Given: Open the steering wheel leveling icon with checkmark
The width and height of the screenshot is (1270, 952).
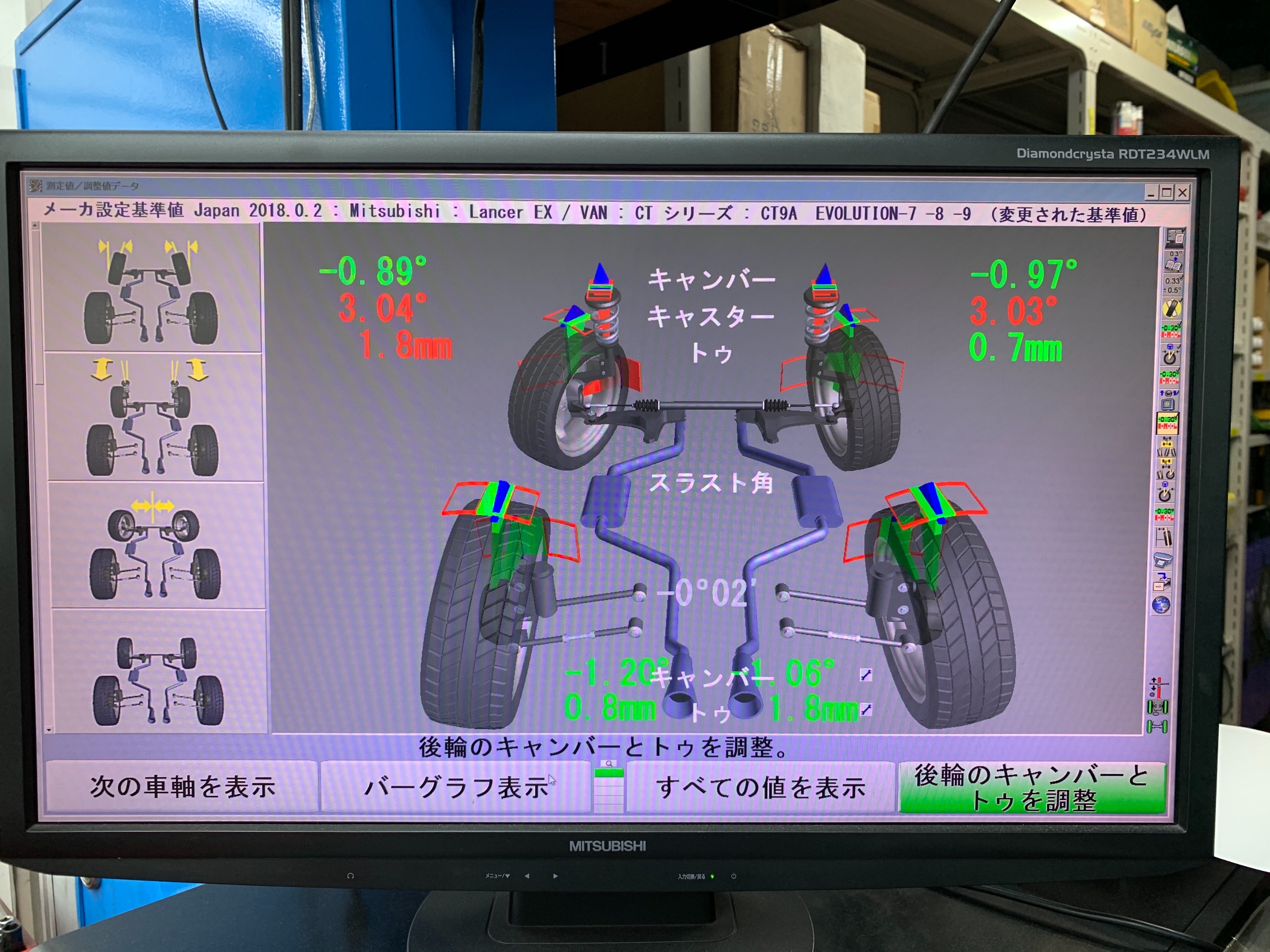Looking at the screenshot, I should 1170,355.
